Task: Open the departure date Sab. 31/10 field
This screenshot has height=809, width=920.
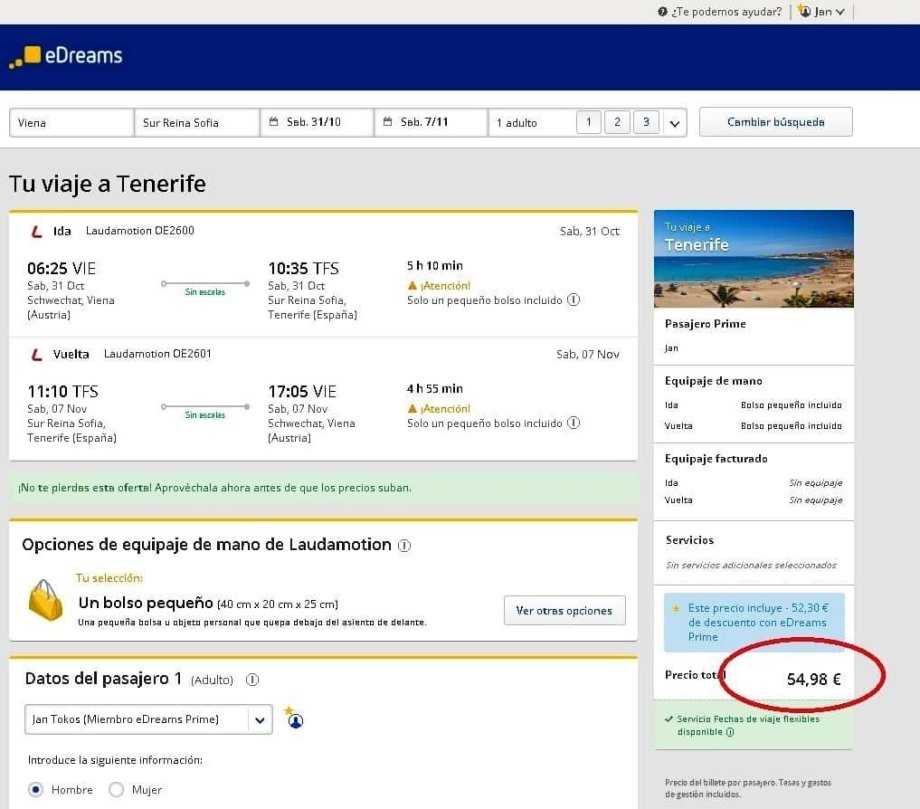Action: 316,123
